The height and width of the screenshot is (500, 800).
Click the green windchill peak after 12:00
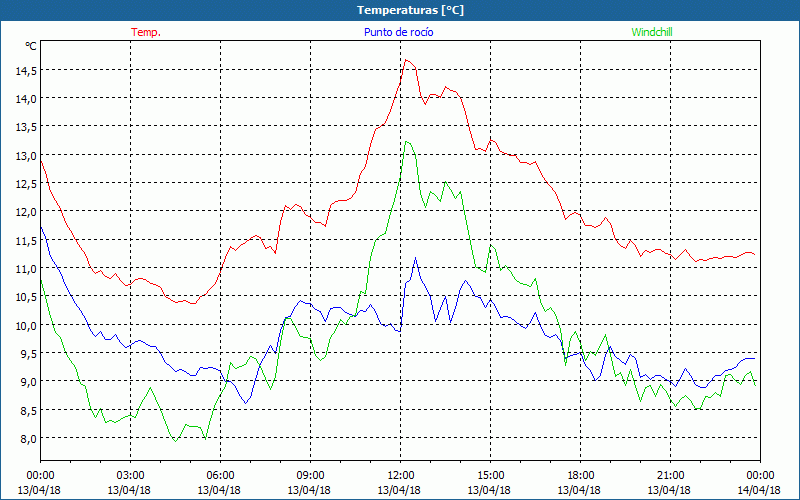click(x=406, y=142)
